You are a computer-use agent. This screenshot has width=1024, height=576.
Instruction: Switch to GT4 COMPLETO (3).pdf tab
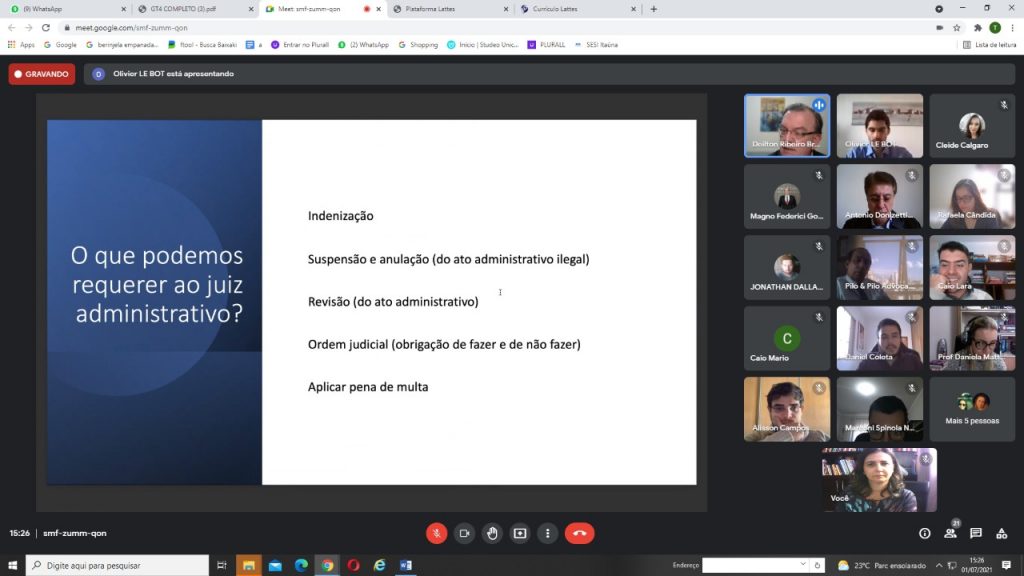click(x=190, y=9)
